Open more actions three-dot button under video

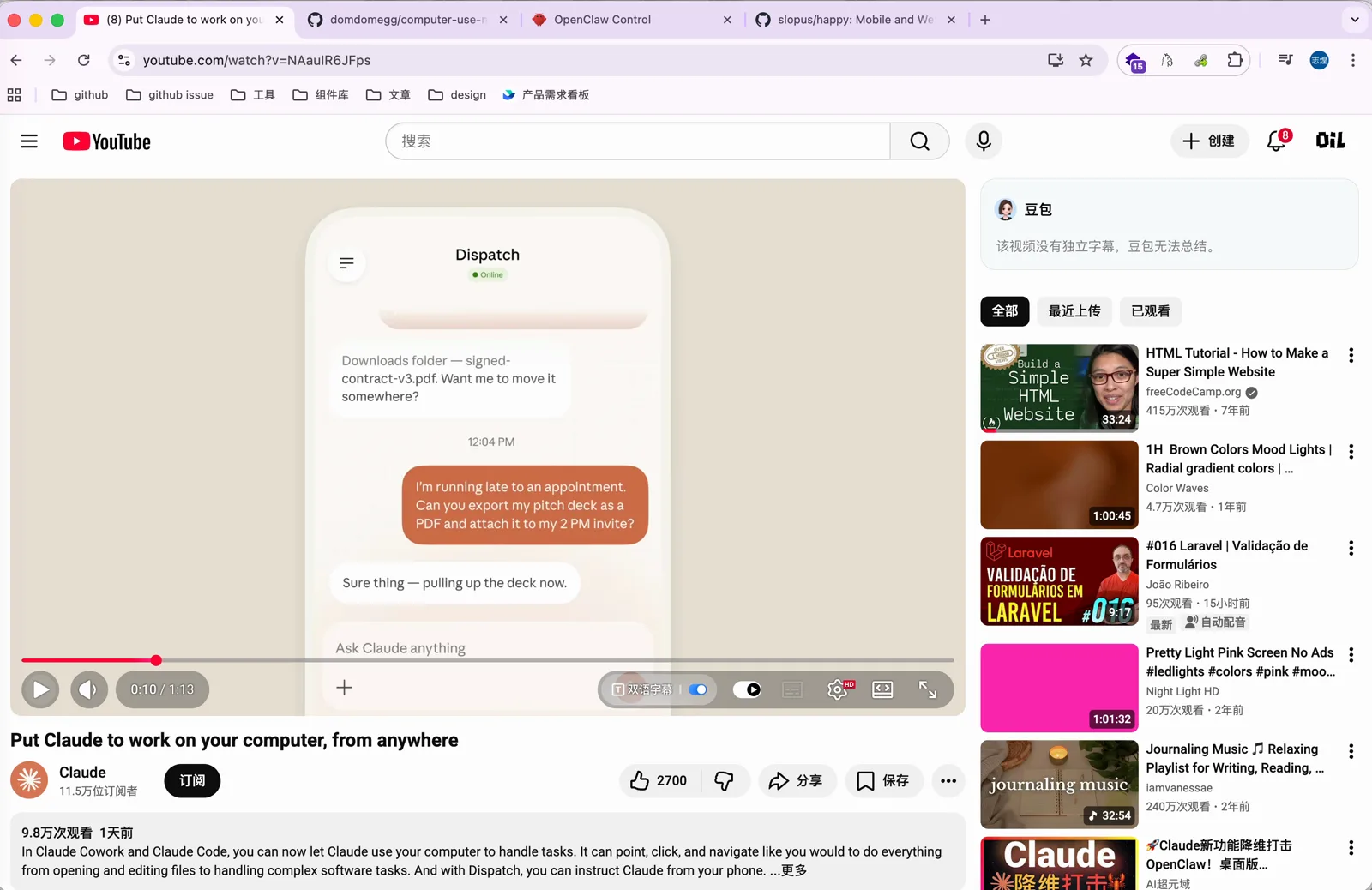point(948,780)
